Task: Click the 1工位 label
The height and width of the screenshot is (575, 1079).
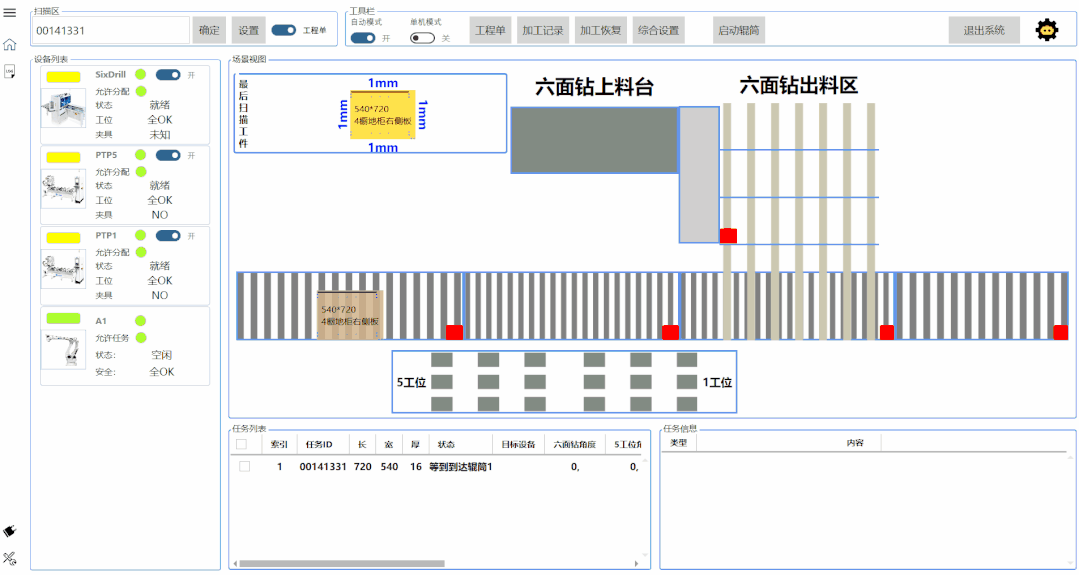Action: (717, 382)
